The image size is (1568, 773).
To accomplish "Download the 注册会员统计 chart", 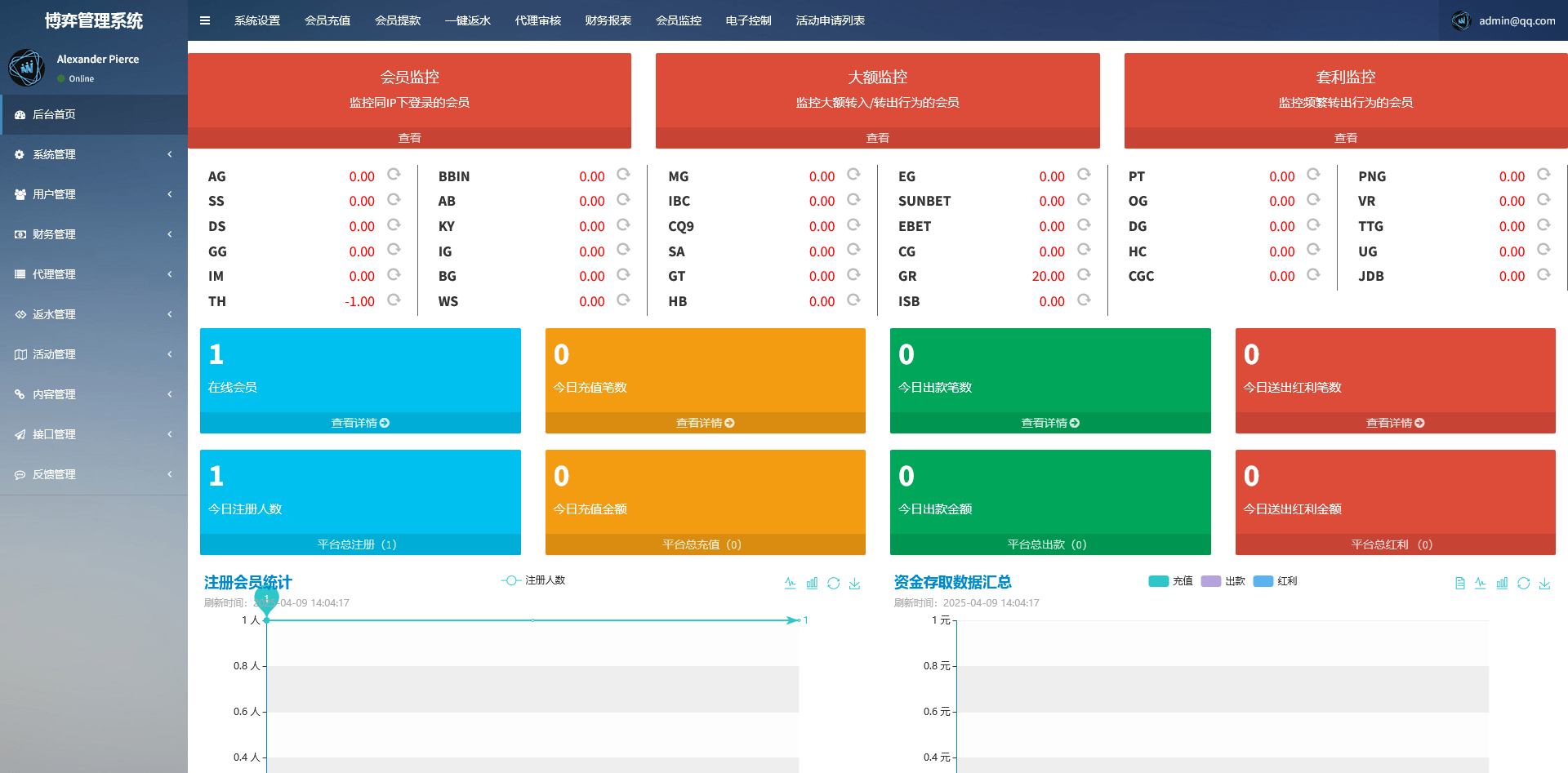I will point(855,583).
